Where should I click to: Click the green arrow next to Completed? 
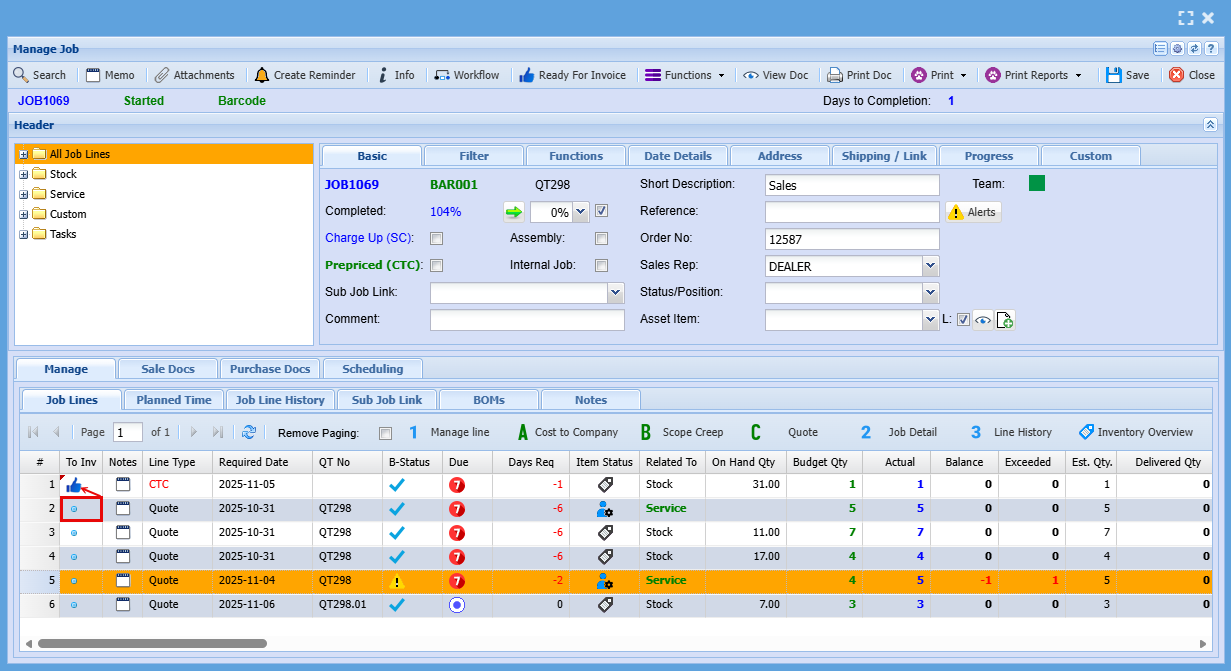[x=513, y=212]
